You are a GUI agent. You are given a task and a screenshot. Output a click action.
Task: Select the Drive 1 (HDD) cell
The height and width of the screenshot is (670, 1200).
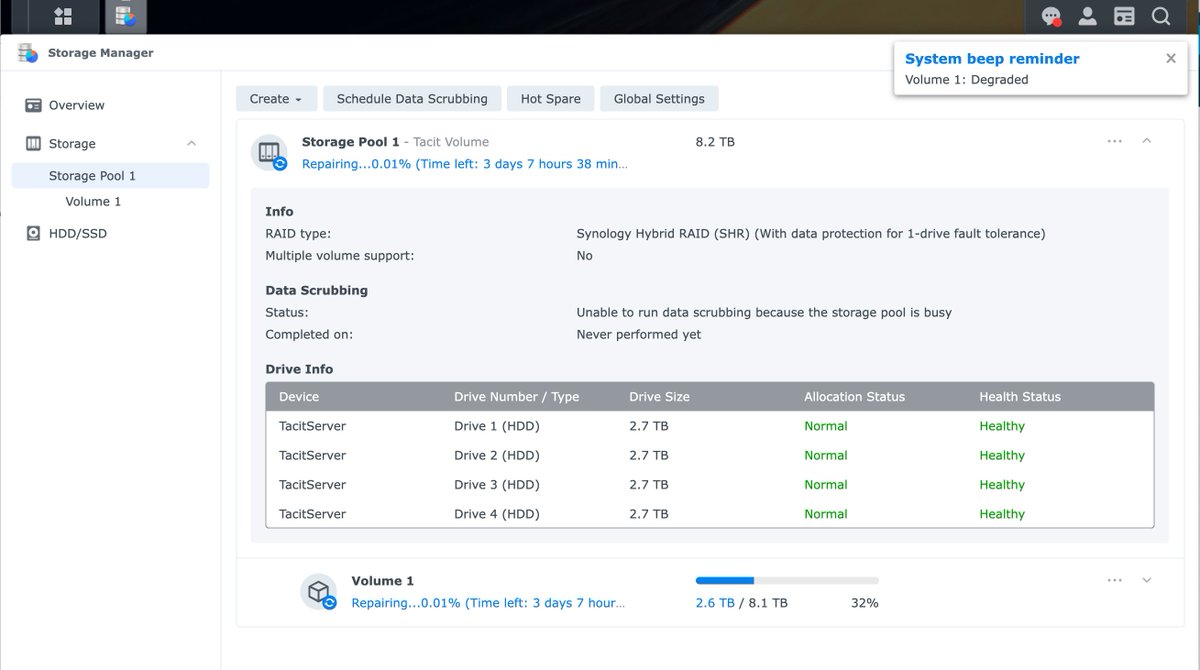point(497,426)
